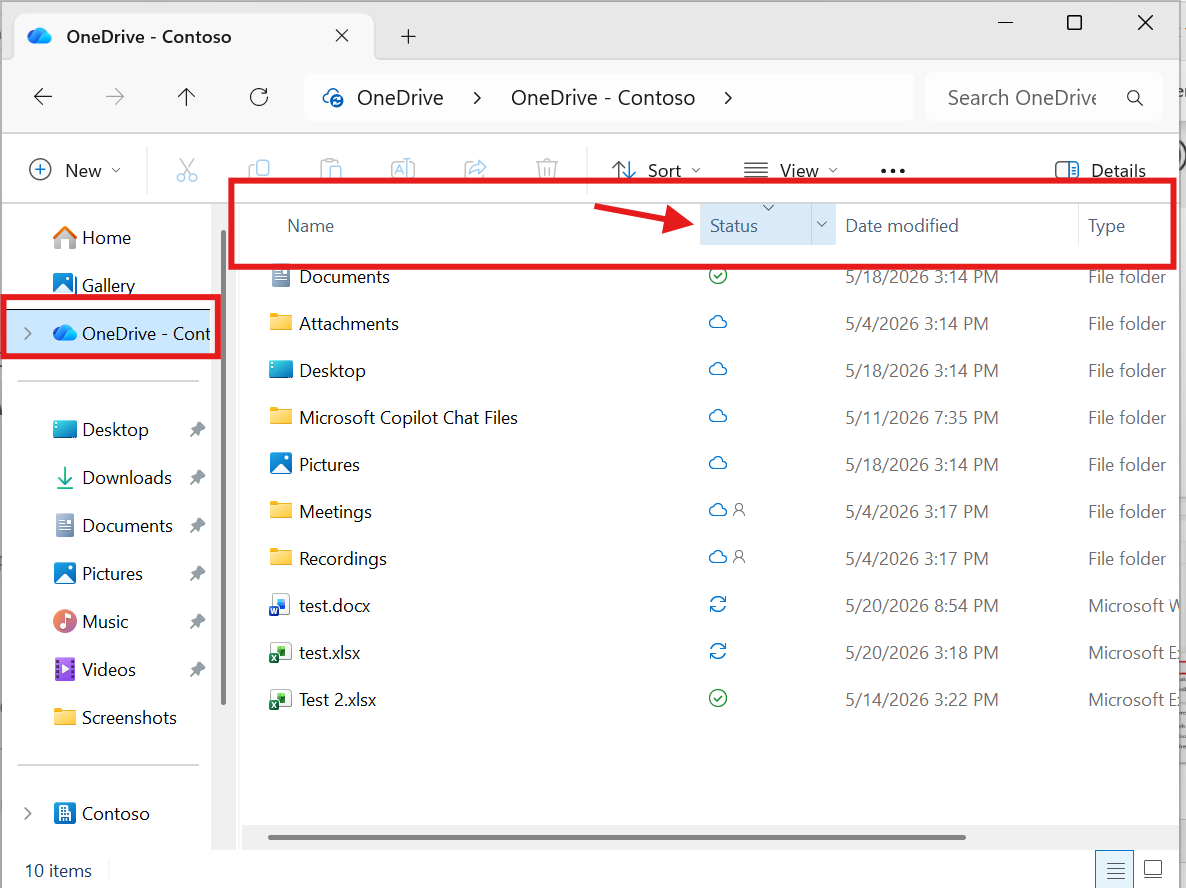Open the View dropdown menu
This screenshot has width=1186, height=888.
[790, 171]
